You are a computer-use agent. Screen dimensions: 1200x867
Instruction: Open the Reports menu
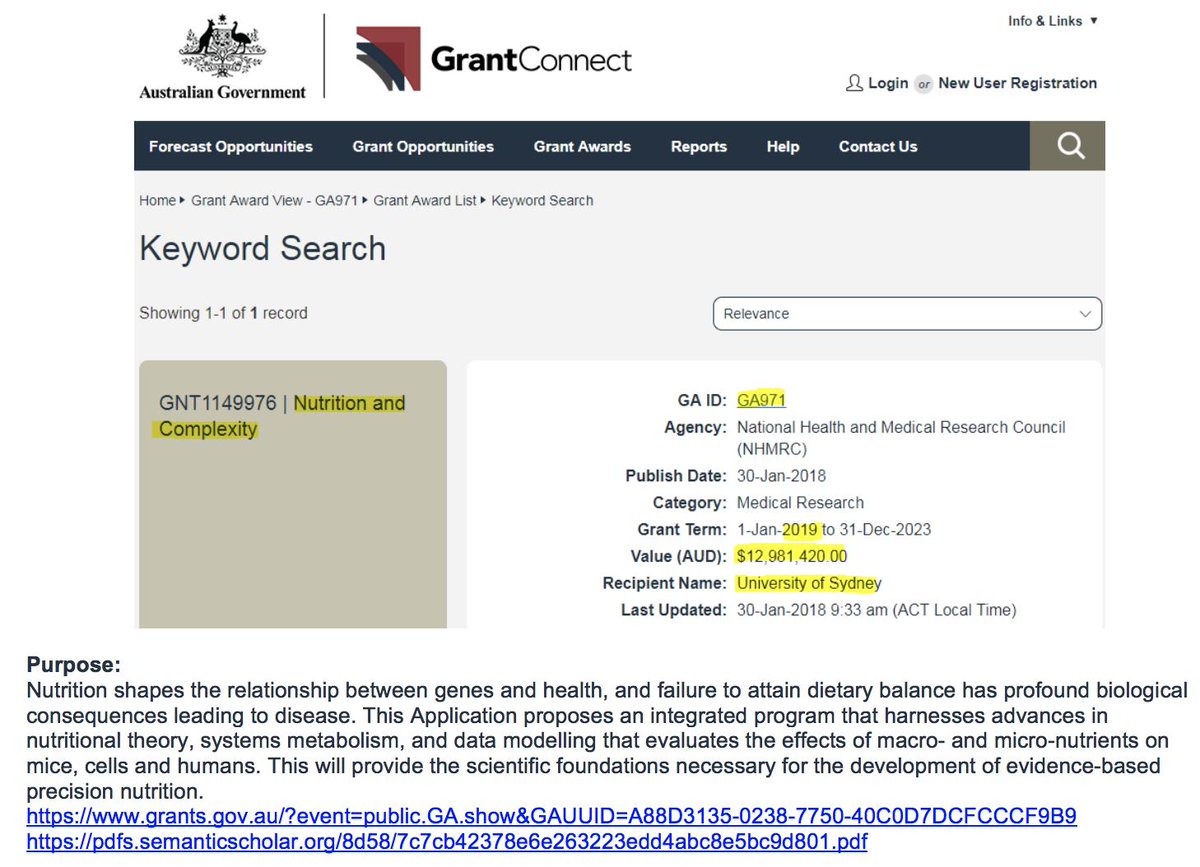click(699, 146)
